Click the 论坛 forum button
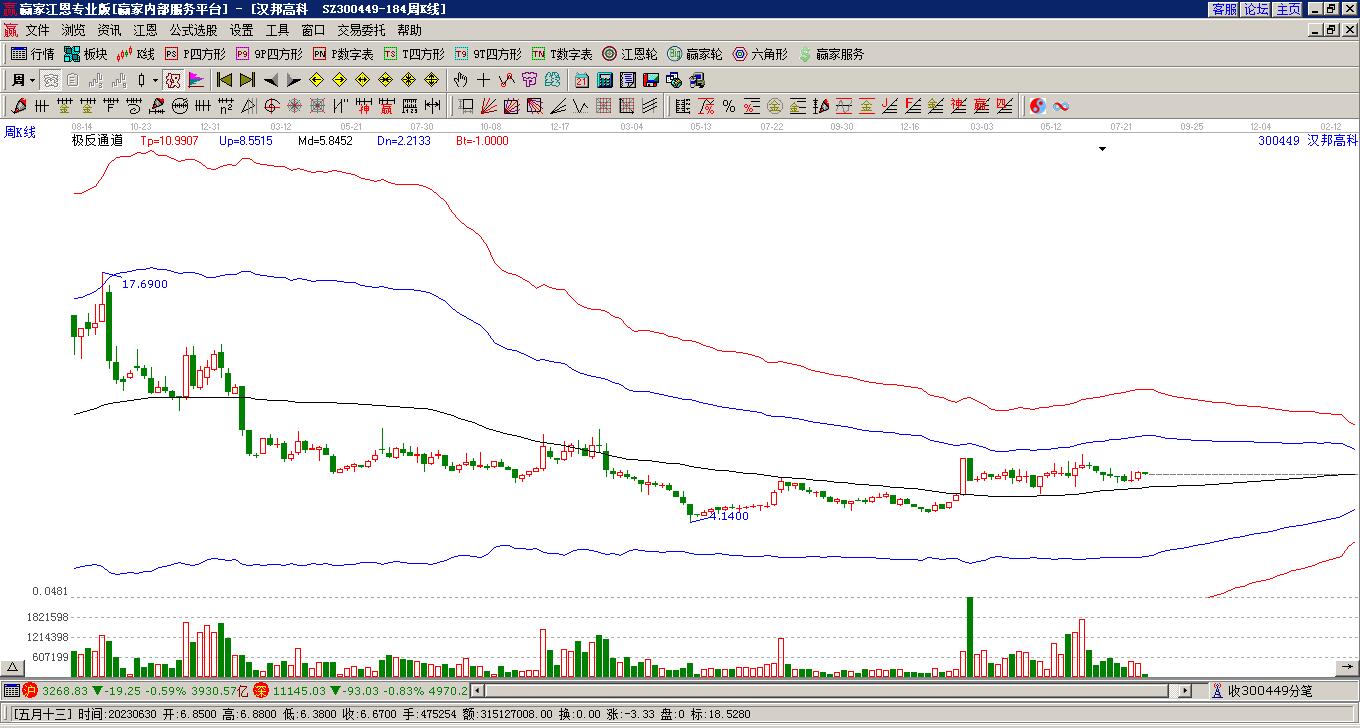Image resolution: width=1360 pixels, height=728 pixels. click(x=1256, y=9)
